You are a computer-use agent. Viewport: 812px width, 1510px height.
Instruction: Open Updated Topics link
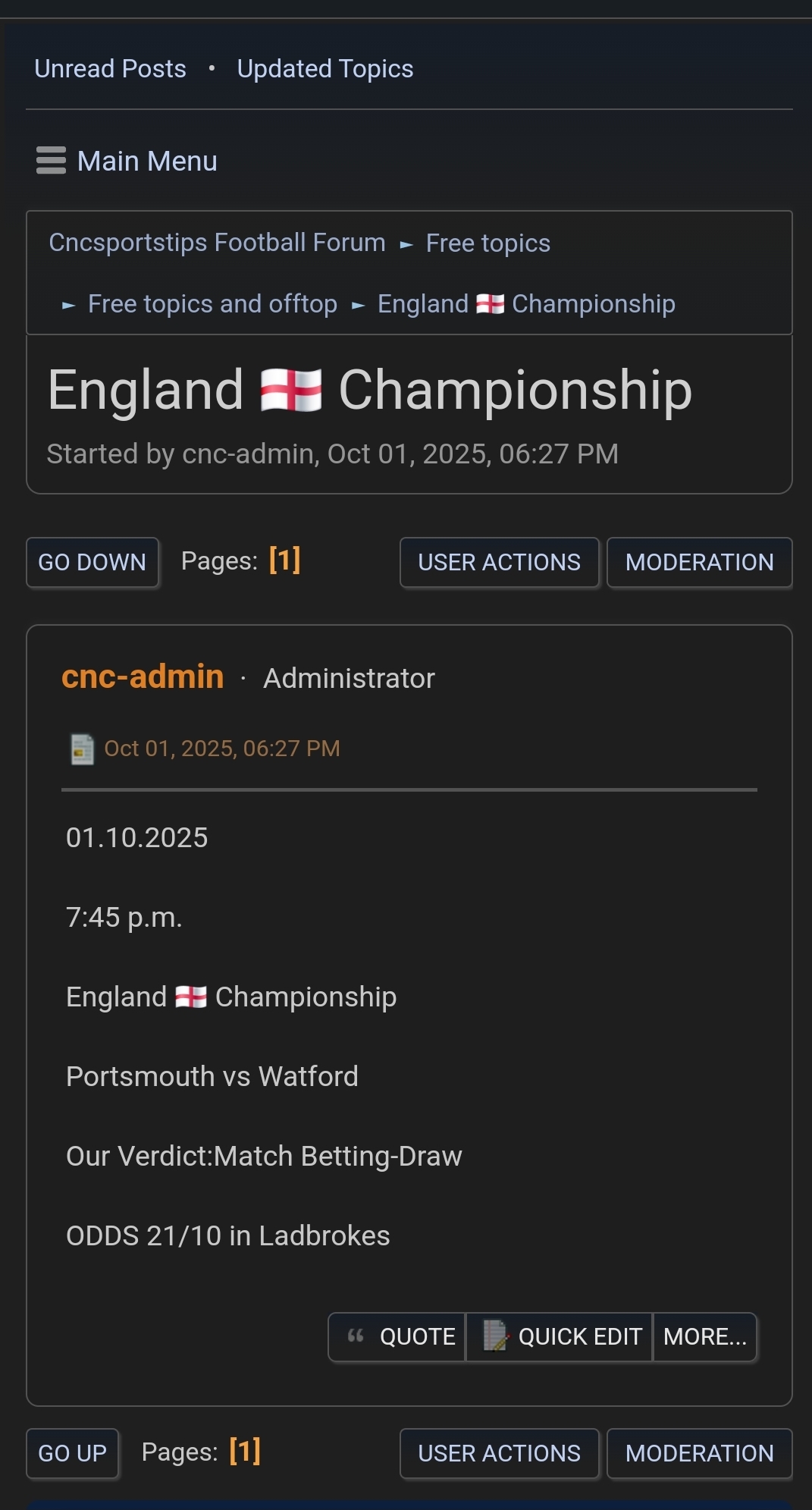pos(324,69)
